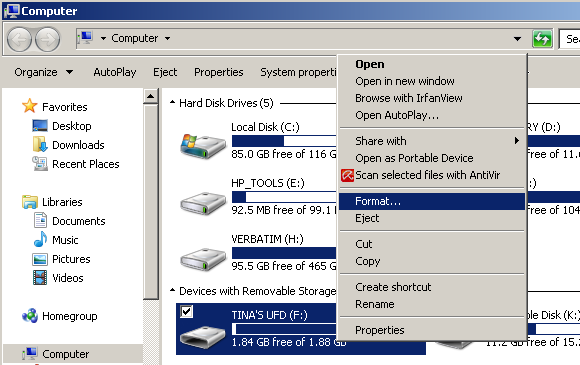Click "85.0 GB free of 116" text
The height and width of the screenshot is (365, 580).
click(x=279, y=154)
